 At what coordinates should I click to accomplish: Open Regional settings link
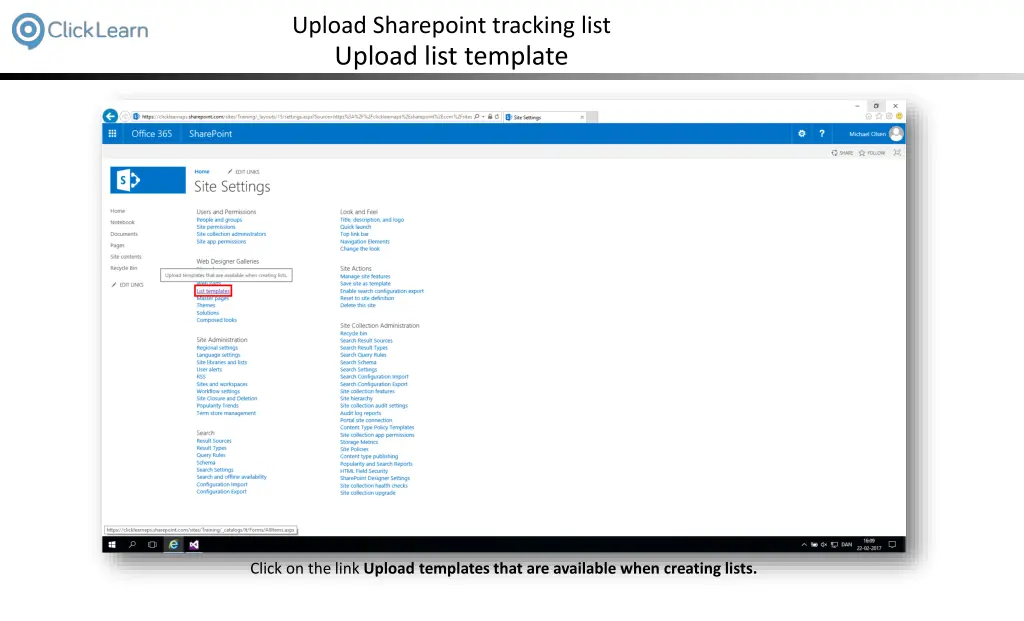pos(217,347)
